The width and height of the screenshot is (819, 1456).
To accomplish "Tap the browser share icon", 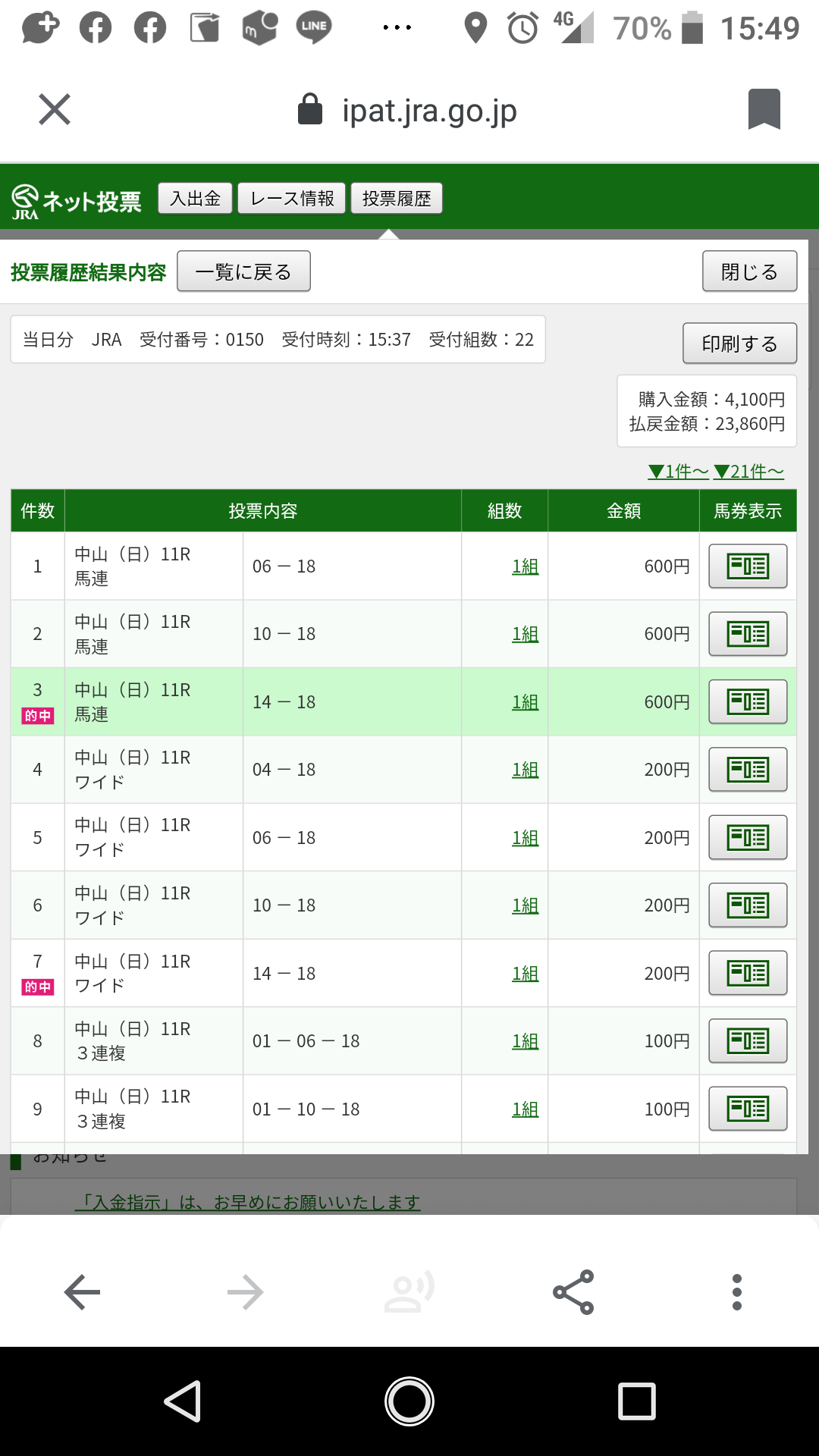I will (573, 1292).
